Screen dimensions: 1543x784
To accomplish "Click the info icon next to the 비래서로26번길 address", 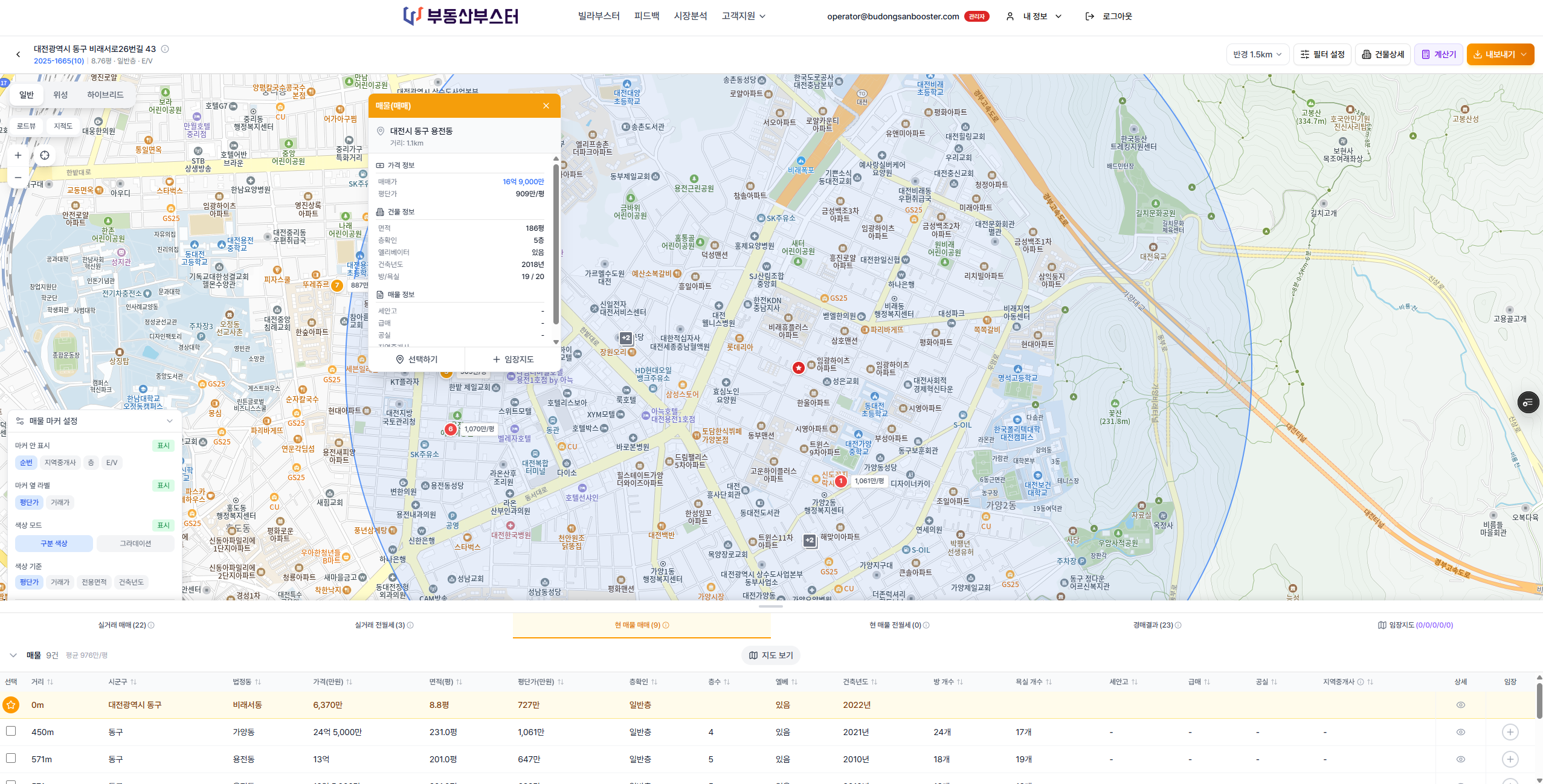I will click(x=166, y=49).
